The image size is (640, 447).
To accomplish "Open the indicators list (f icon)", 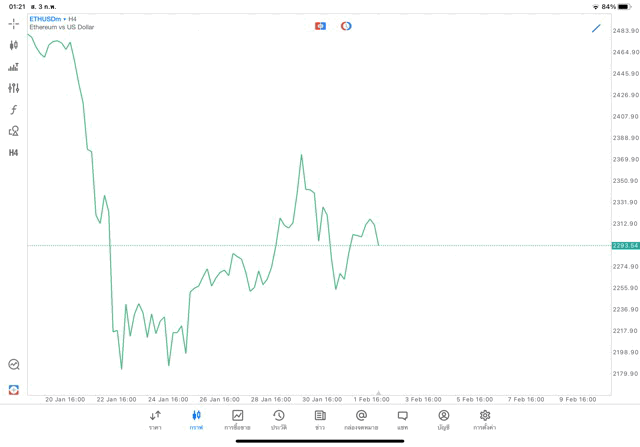I will tap(14, 109).
